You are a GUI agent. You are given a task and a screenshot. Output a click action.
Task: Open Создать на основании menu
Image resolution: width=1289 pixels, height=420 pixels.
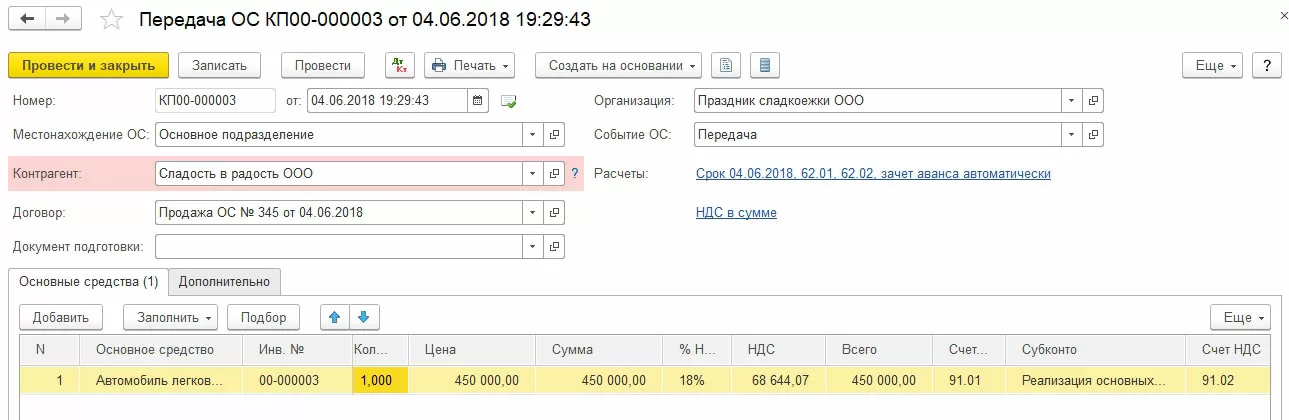tap(618, 65)
